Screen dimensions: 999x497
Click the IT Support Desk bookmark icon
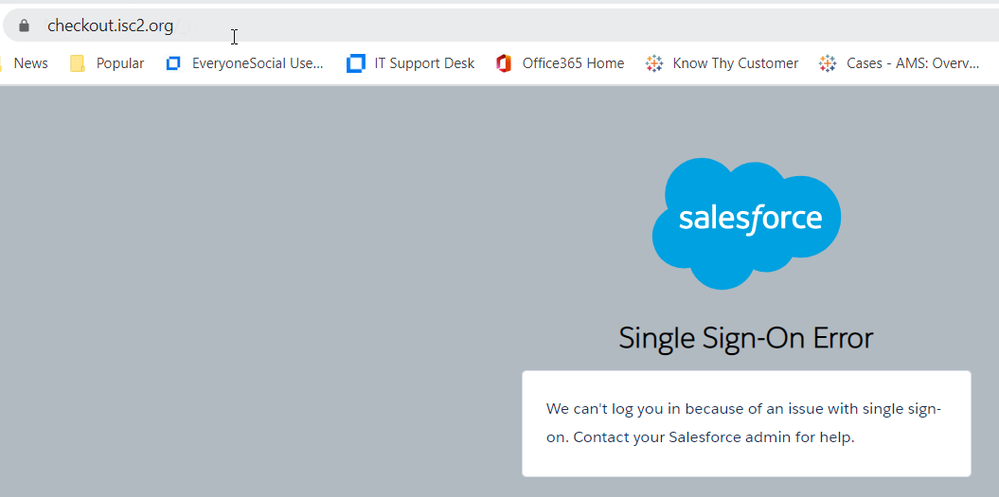356,63
